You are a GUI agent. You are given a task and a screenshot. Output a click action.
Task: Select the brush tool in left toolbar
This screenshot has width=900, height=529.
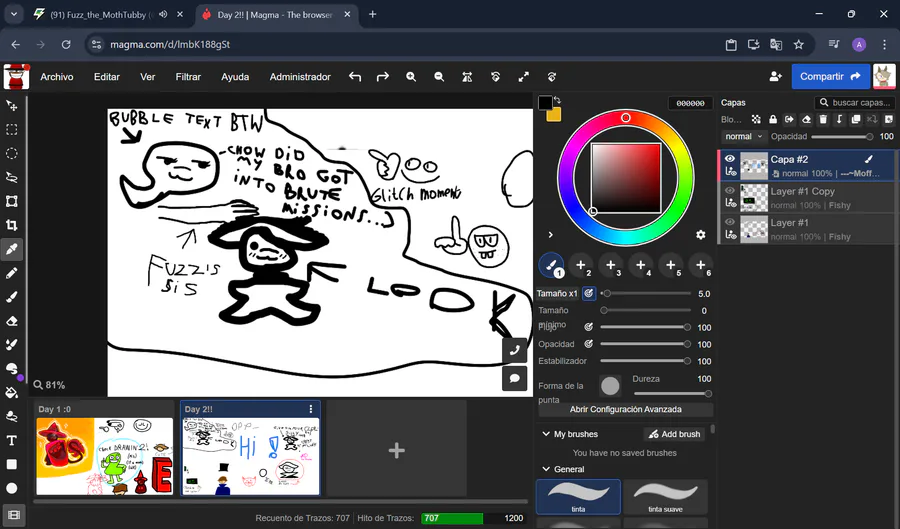click(x=11, y=297)
